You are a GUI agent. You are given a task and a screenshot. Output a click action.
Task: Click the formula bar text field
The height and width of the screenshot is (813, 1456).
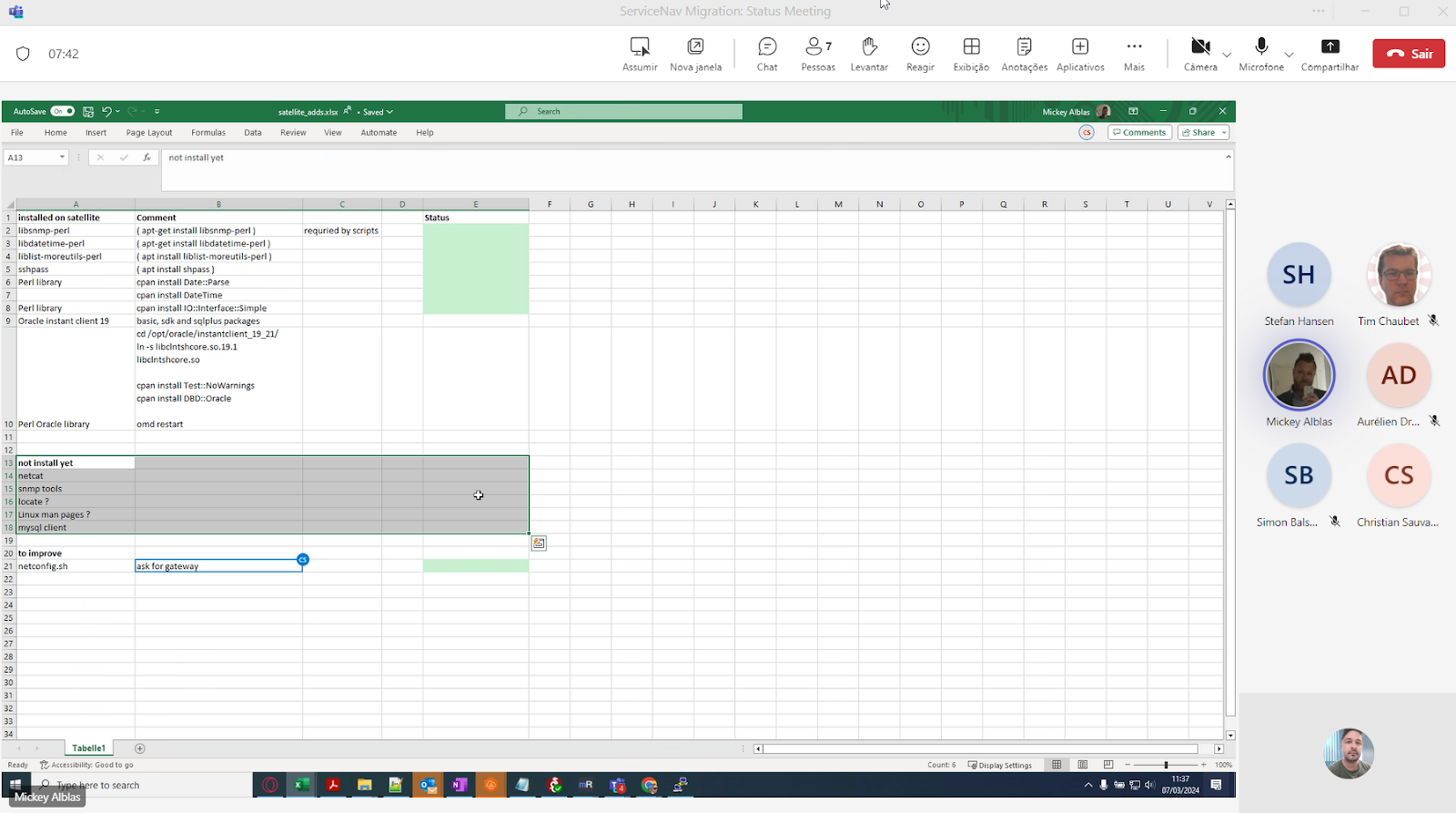click(x=692, y=169)
